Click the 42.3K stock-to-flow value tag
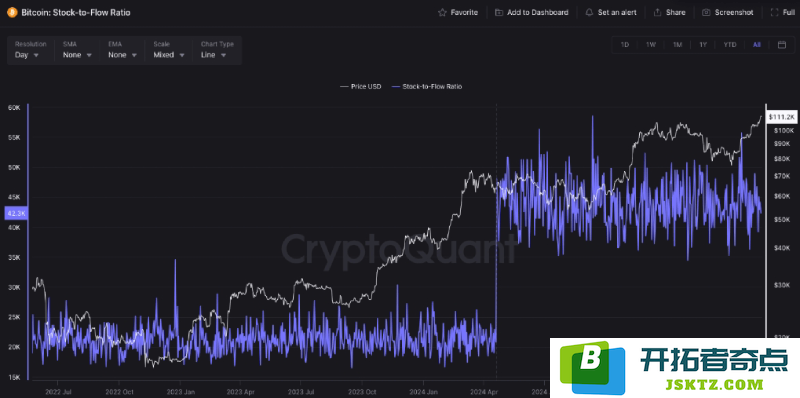This screenshot has width=800, height=398. point(16,213)
